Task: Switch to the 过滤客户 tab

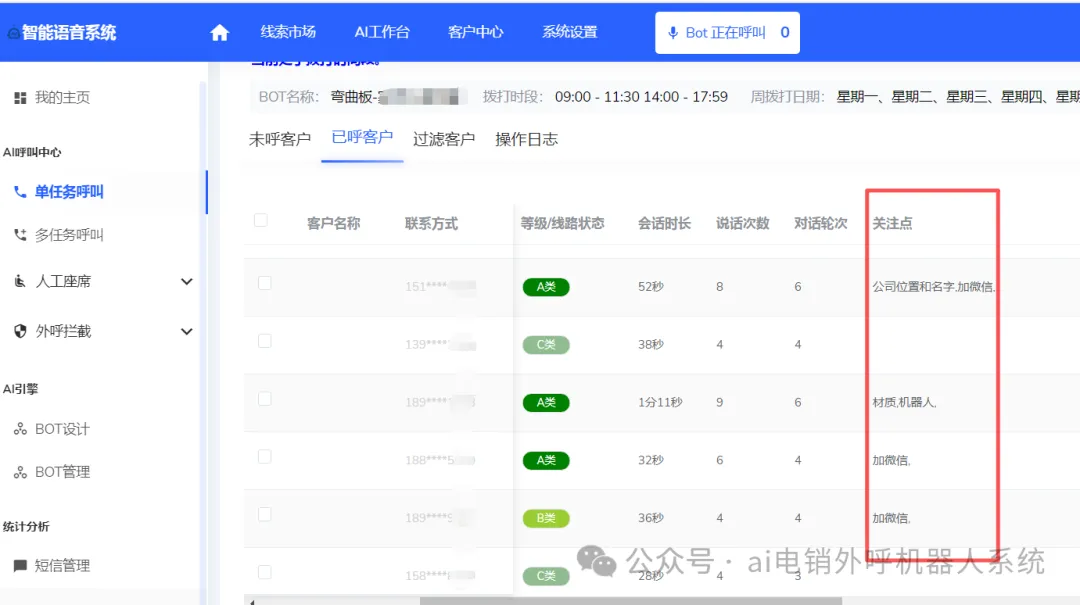Action: coord(444,139)
